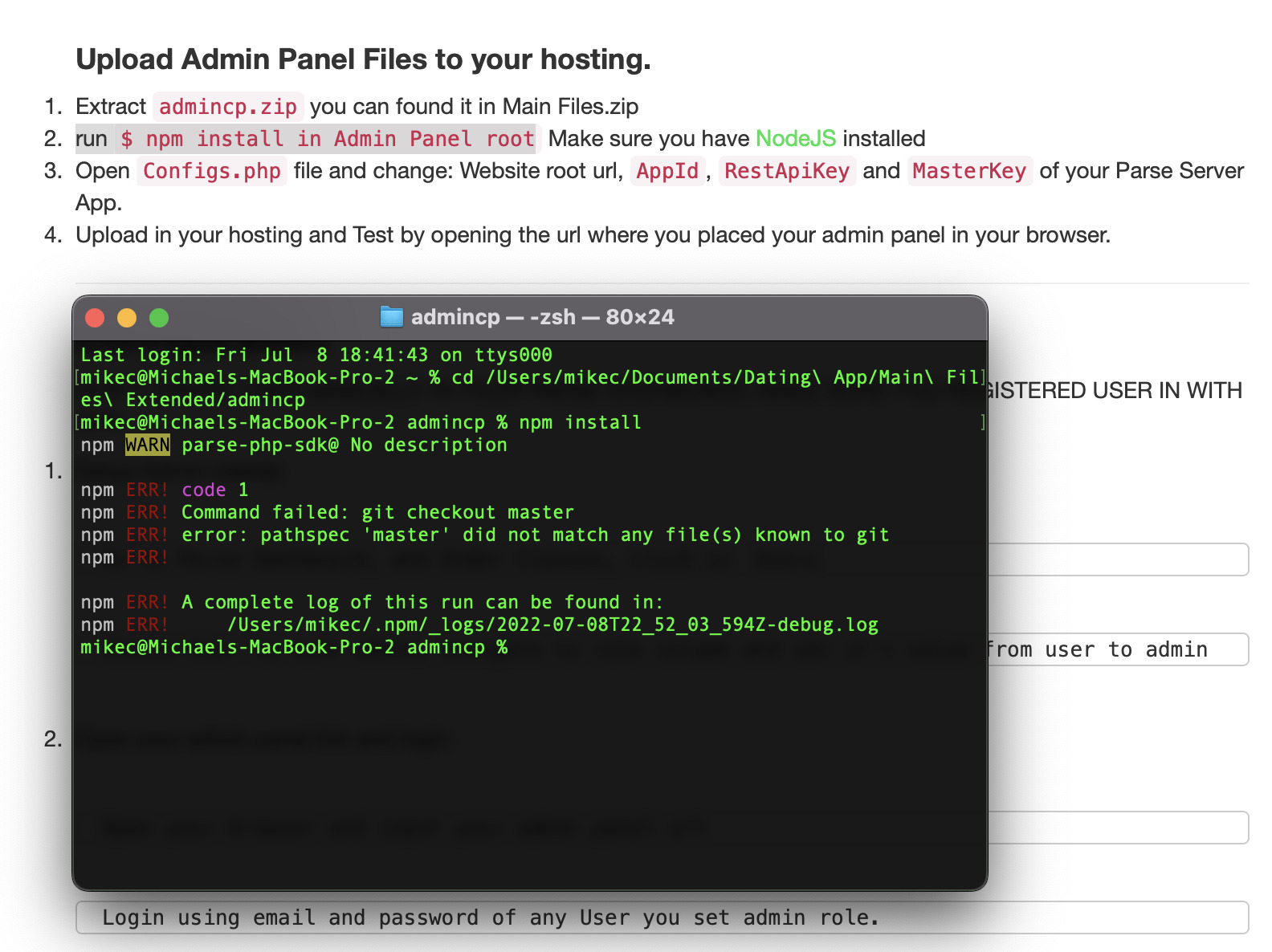Click the 'Login using email and password' code box

(662, 917)
